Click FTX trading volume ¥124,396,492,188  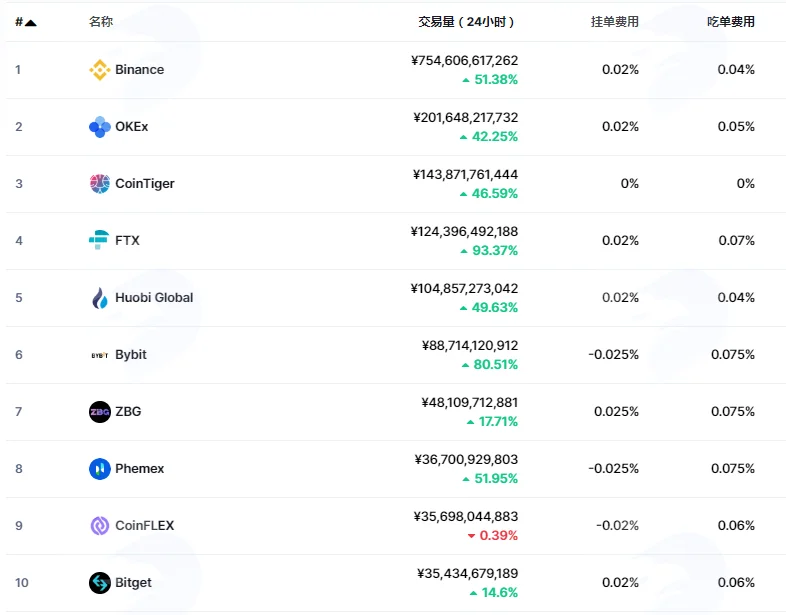point(464,232)
